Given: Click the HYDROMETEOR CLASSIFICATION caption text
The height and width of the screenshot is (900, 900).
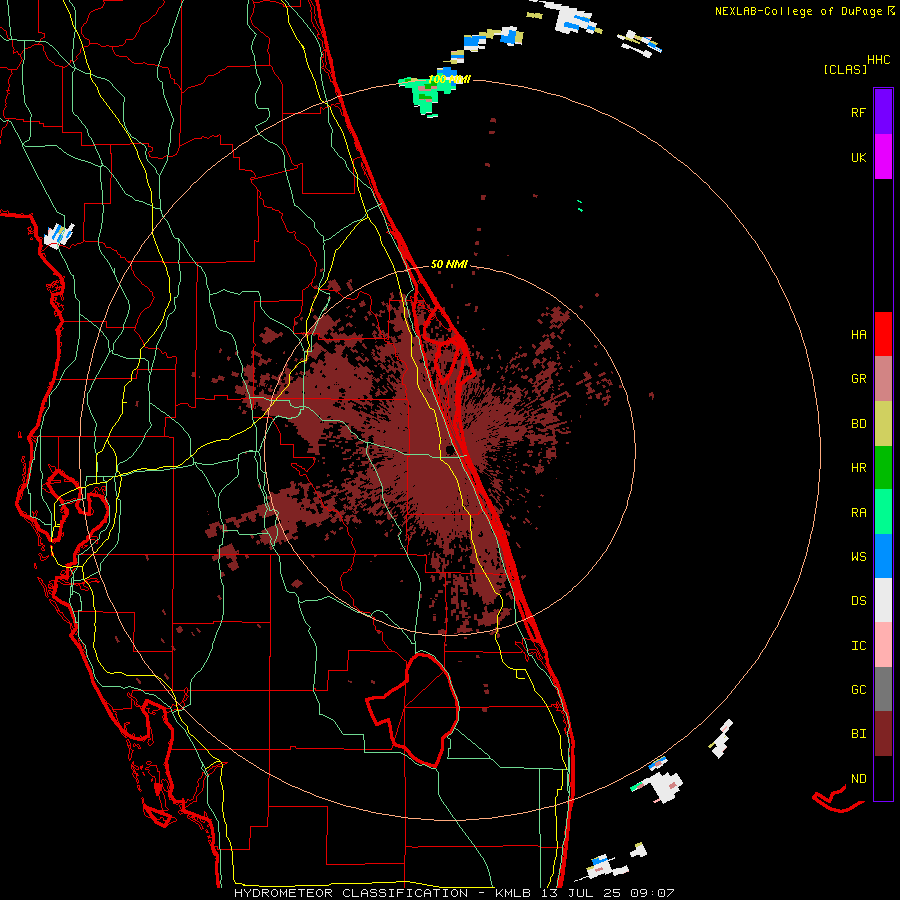Looking at the screenshot, I should point(351,893).
